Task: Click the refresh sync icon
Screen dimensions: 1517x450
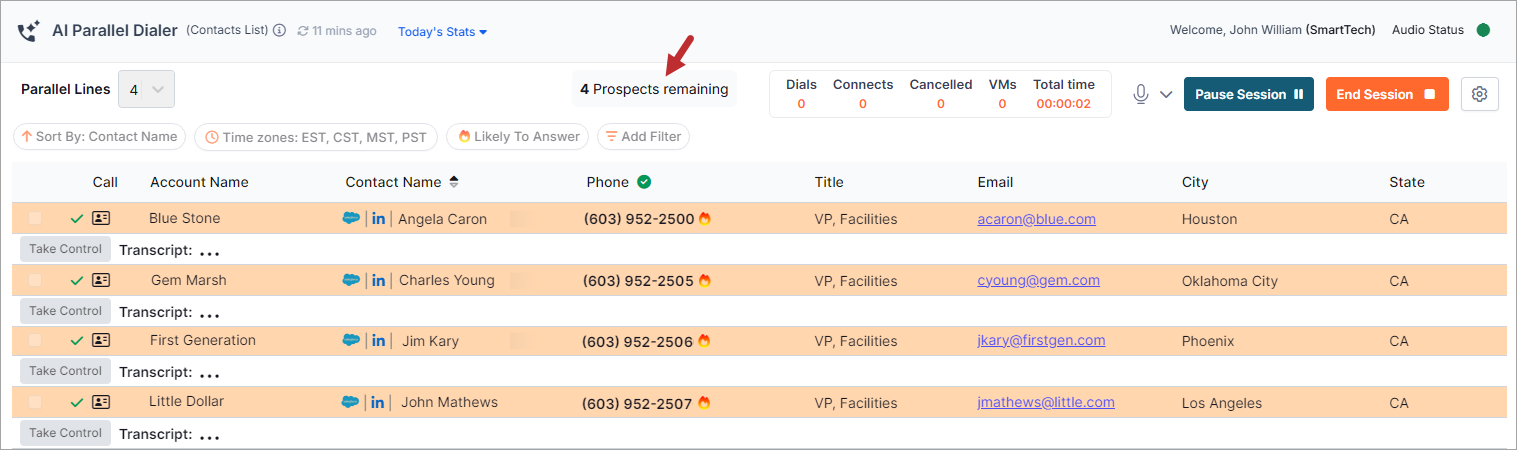Action: 304,31
